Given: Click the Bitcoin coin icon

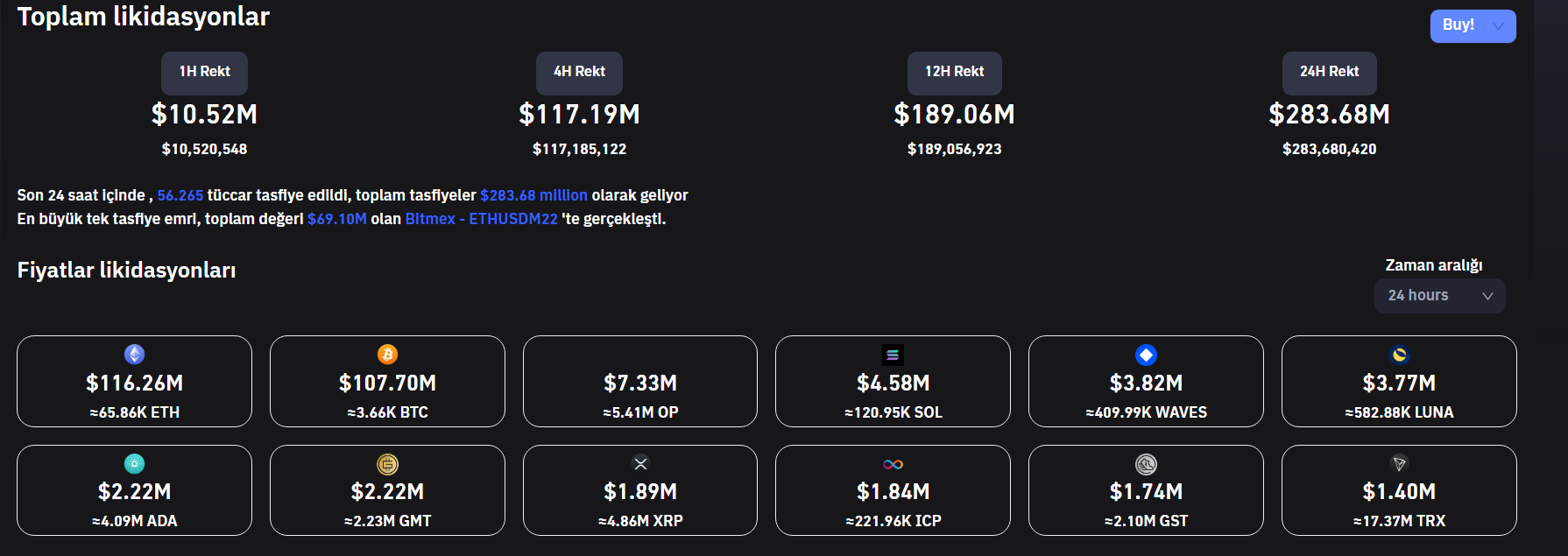Looking at the screenshot, I should pos(387,355).
